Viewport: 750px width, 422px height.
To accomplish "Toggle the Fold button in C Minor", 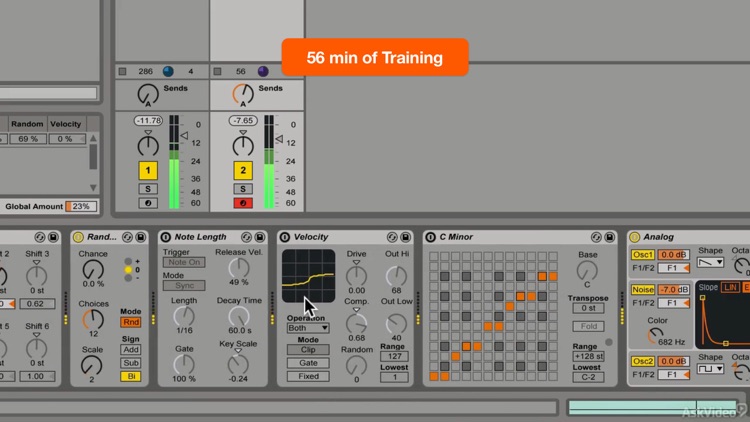I will (588, 326).
